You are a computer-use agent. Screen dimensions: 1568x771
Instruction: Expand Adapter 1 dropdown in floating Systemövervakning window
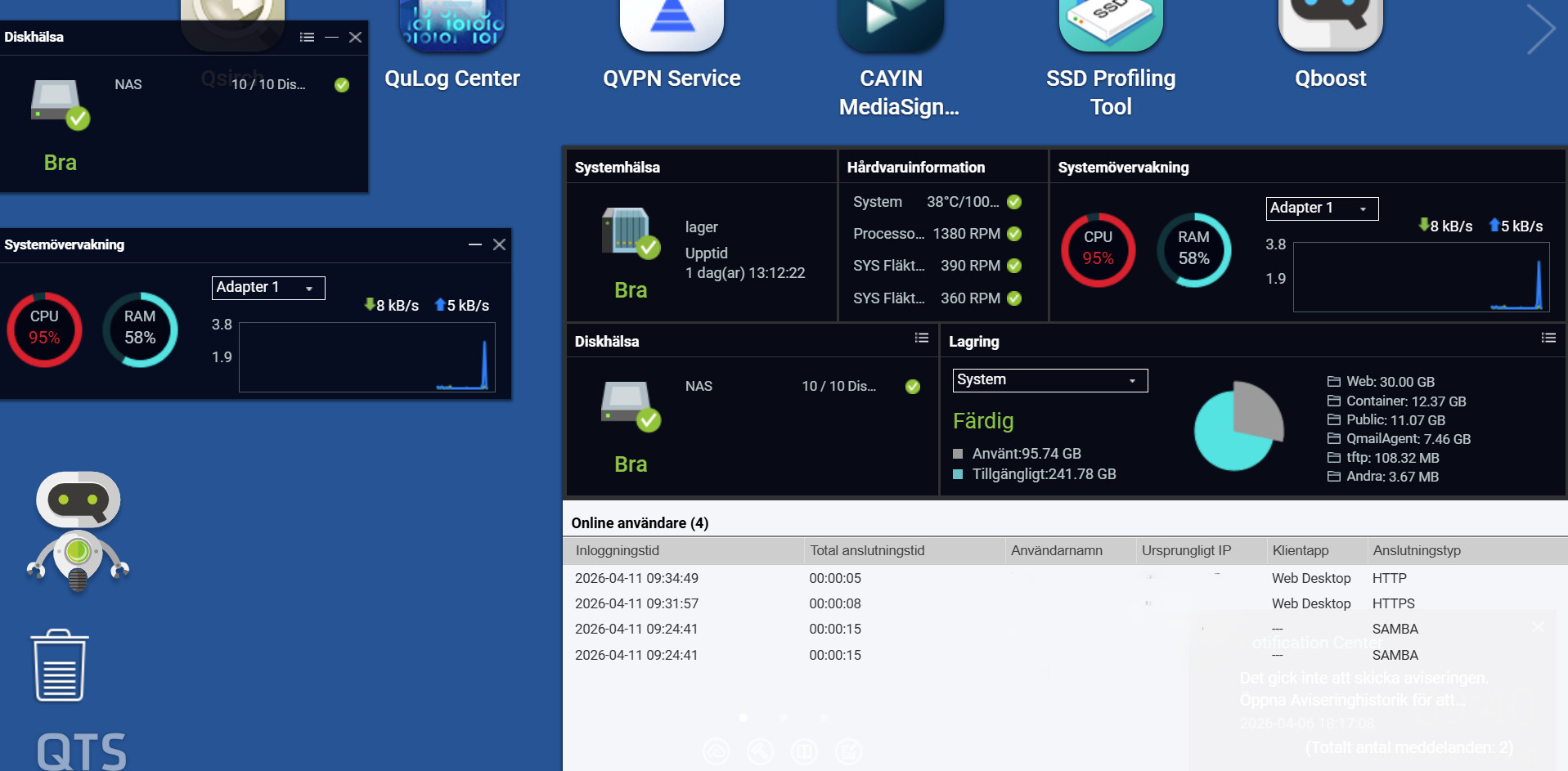coord(268,288)
